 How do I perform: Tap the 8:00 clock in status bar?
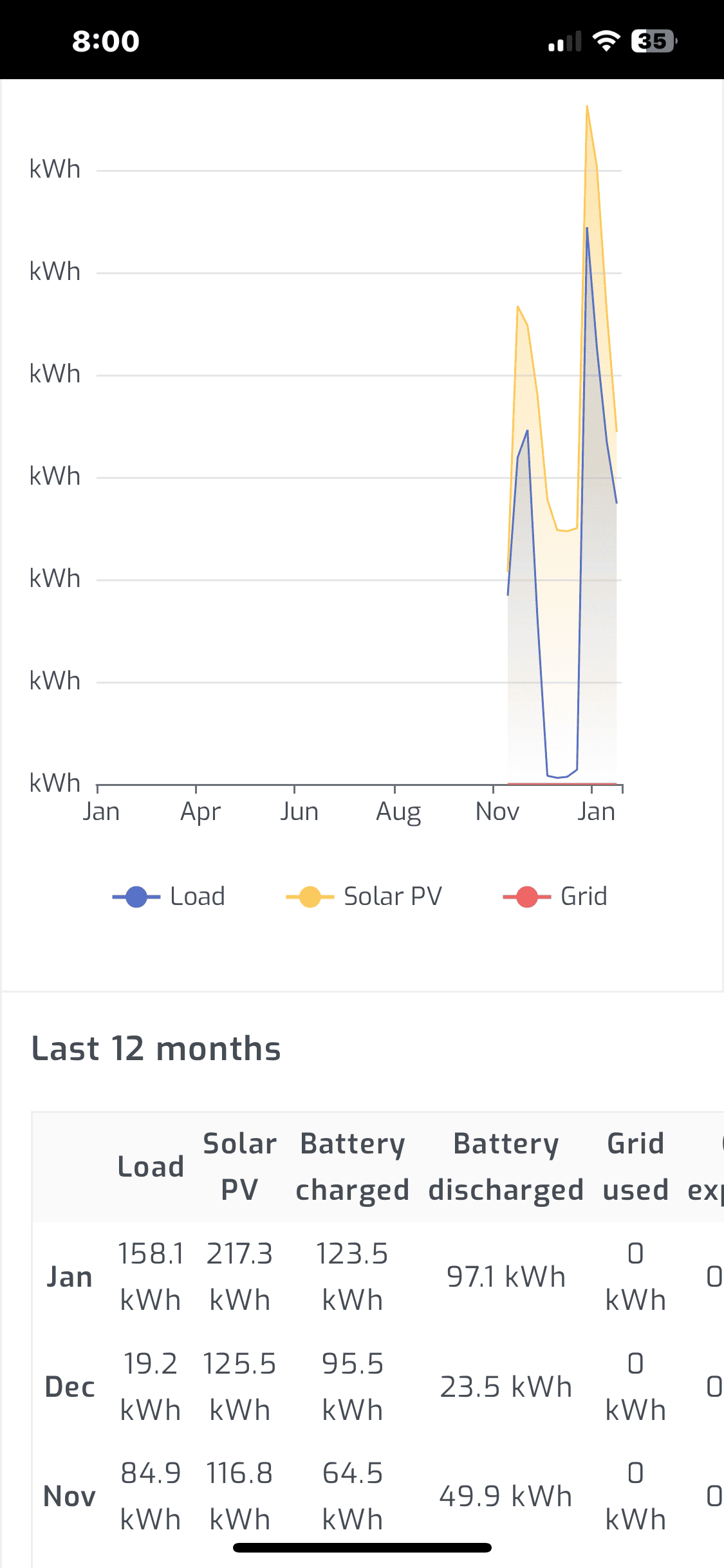tap(106, 41)
